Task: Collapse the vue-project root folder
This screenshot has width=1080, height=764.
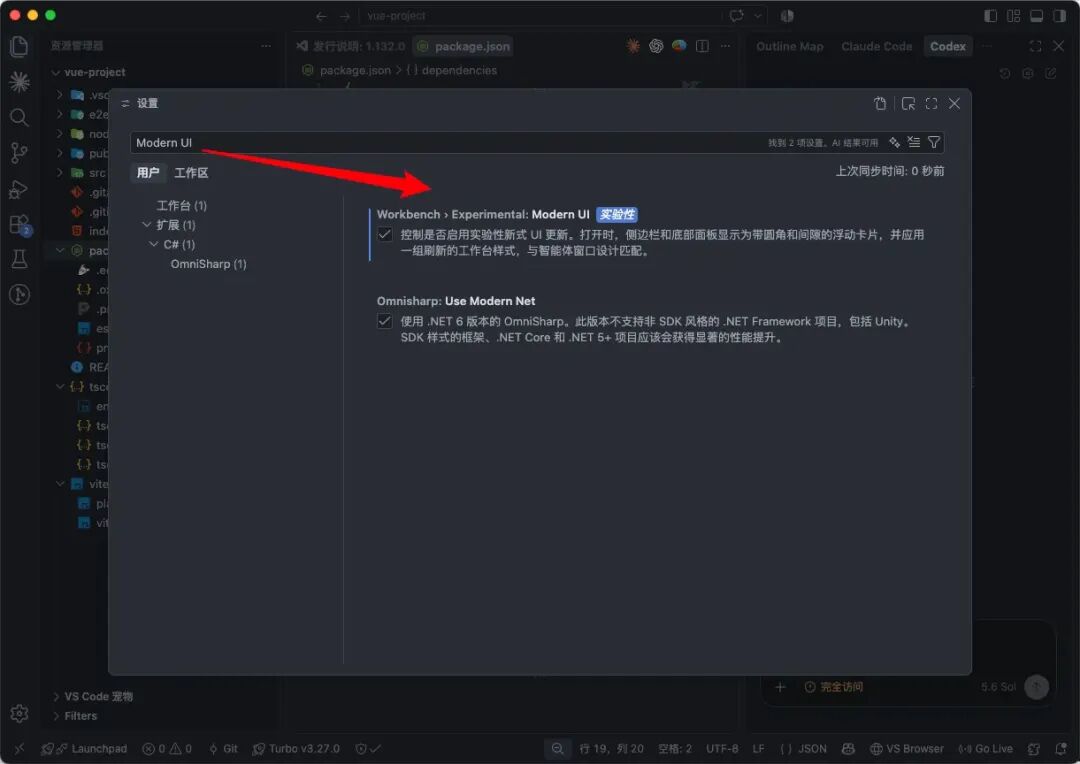Action: 56,72
